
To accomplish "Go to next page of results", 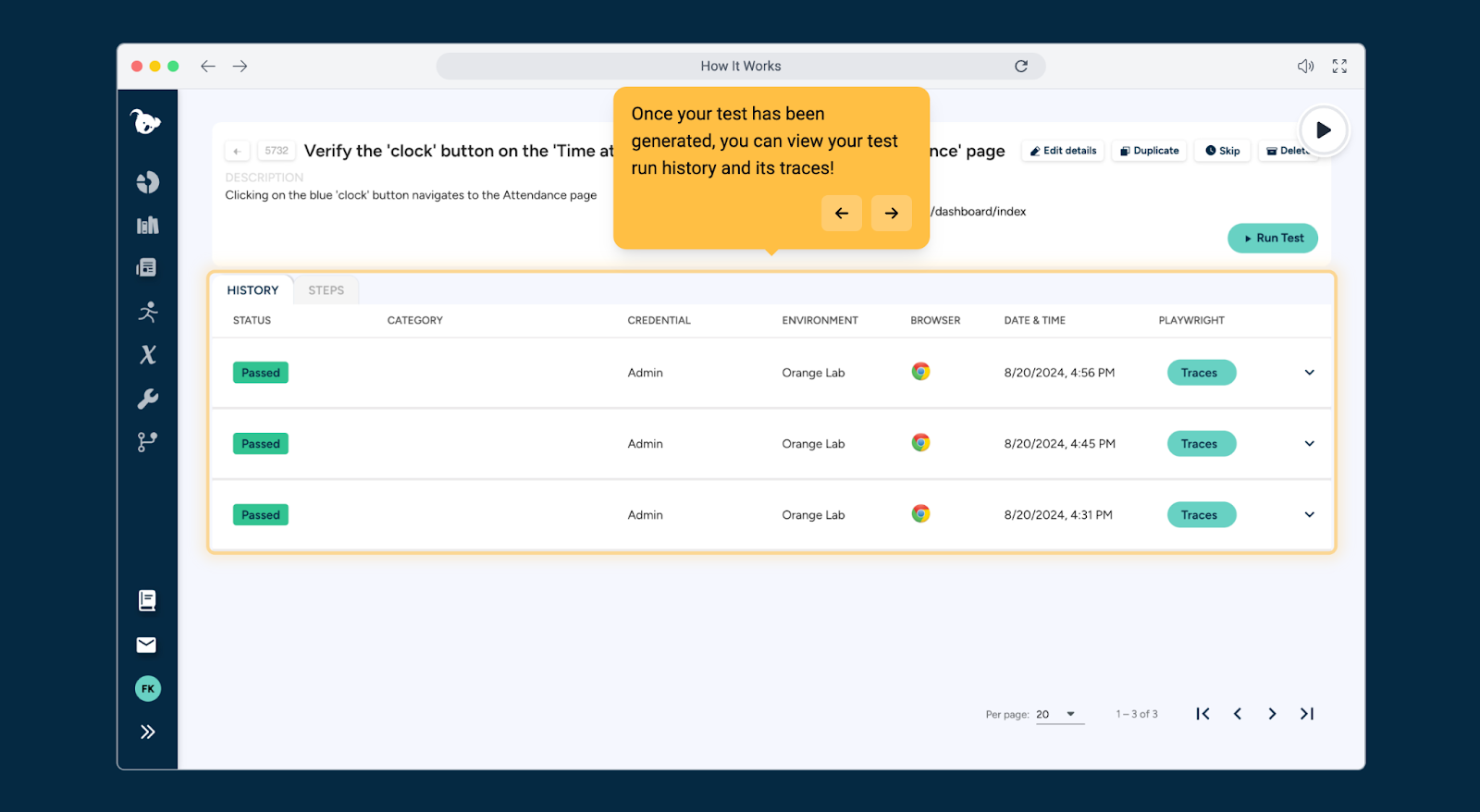I will tap(1272, 714).
